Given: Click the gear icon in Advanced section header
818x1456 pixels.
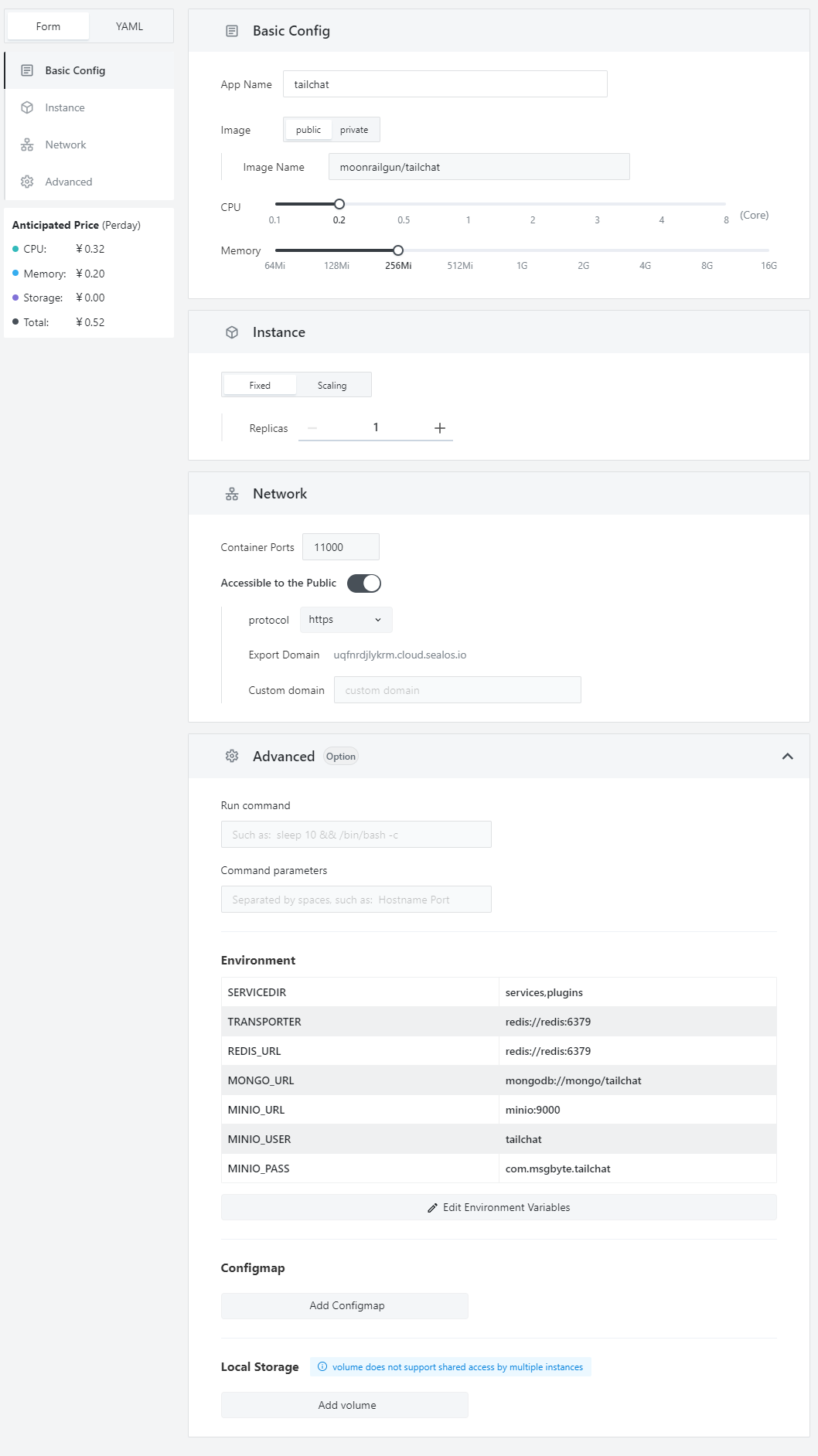Looking at the screenshot, I should pyautogui.click(x=232, y=756).
